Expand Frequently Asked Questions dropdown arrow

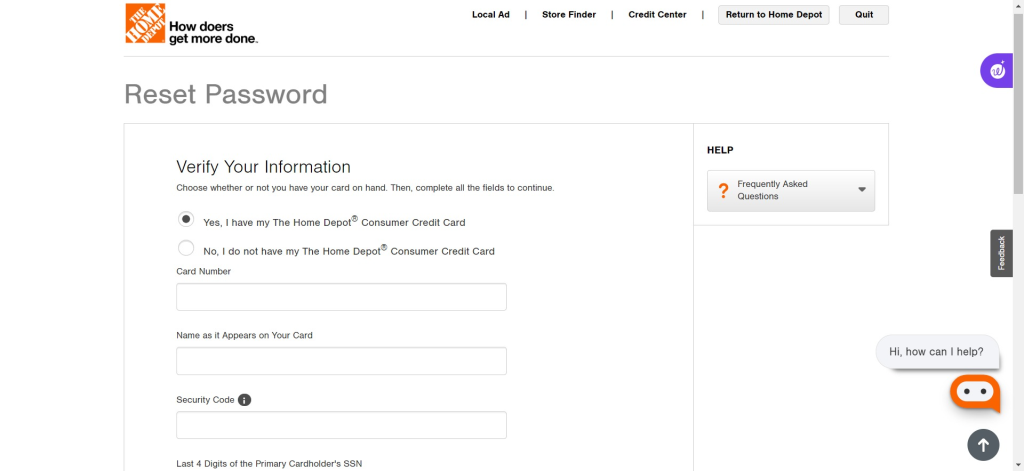click(x=861, y=189)
